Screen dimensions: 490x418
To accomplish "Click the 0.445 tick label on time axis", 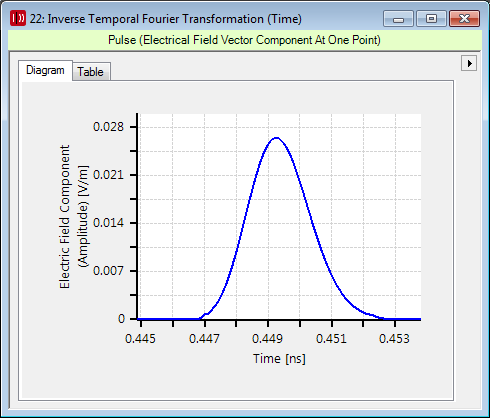I will pos(140,339).
